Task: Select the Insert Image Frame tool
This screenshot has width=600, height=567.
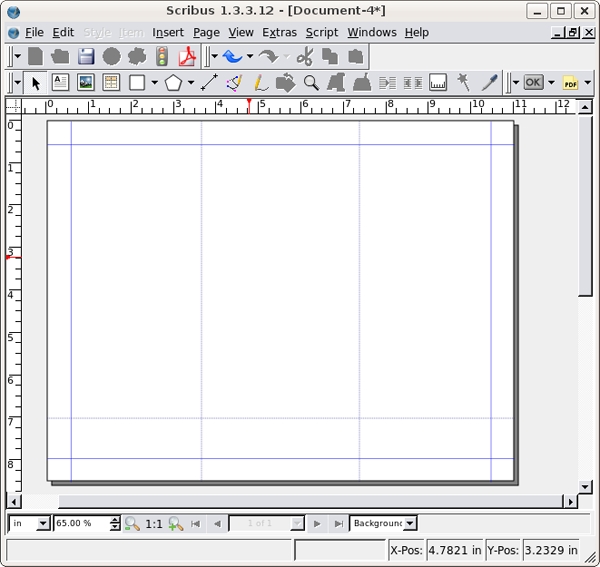Action: (x=86, y=83)
